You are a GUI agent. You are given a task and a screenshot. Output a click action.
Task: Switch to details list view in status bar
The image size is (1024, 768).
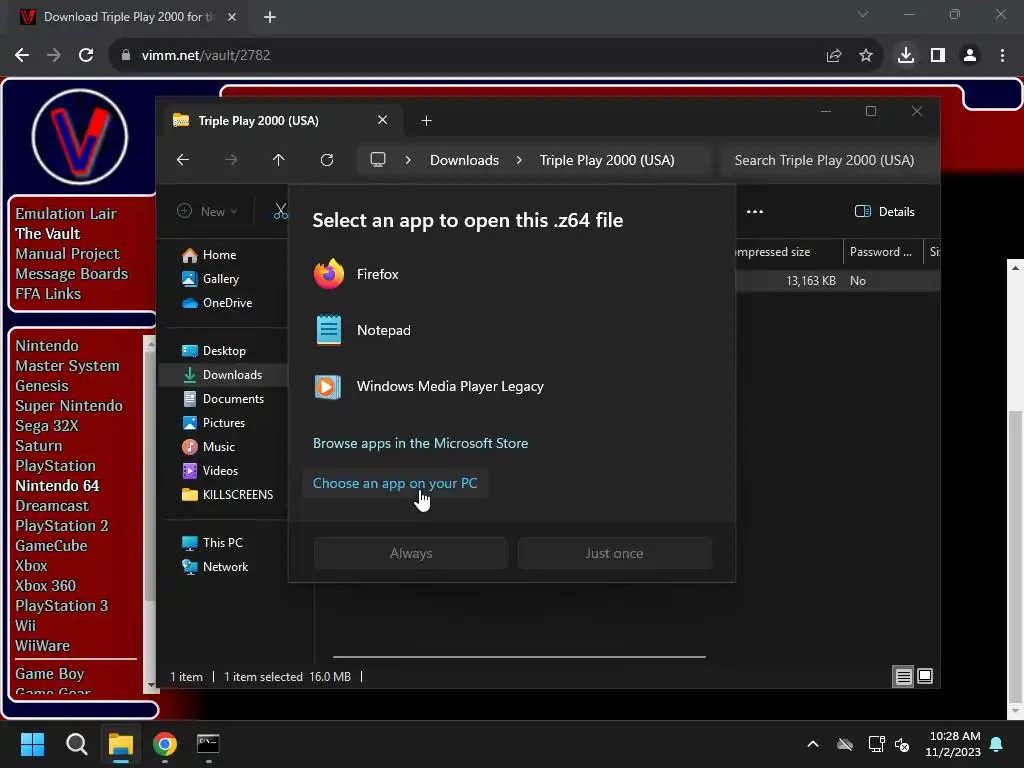point(903,677)
